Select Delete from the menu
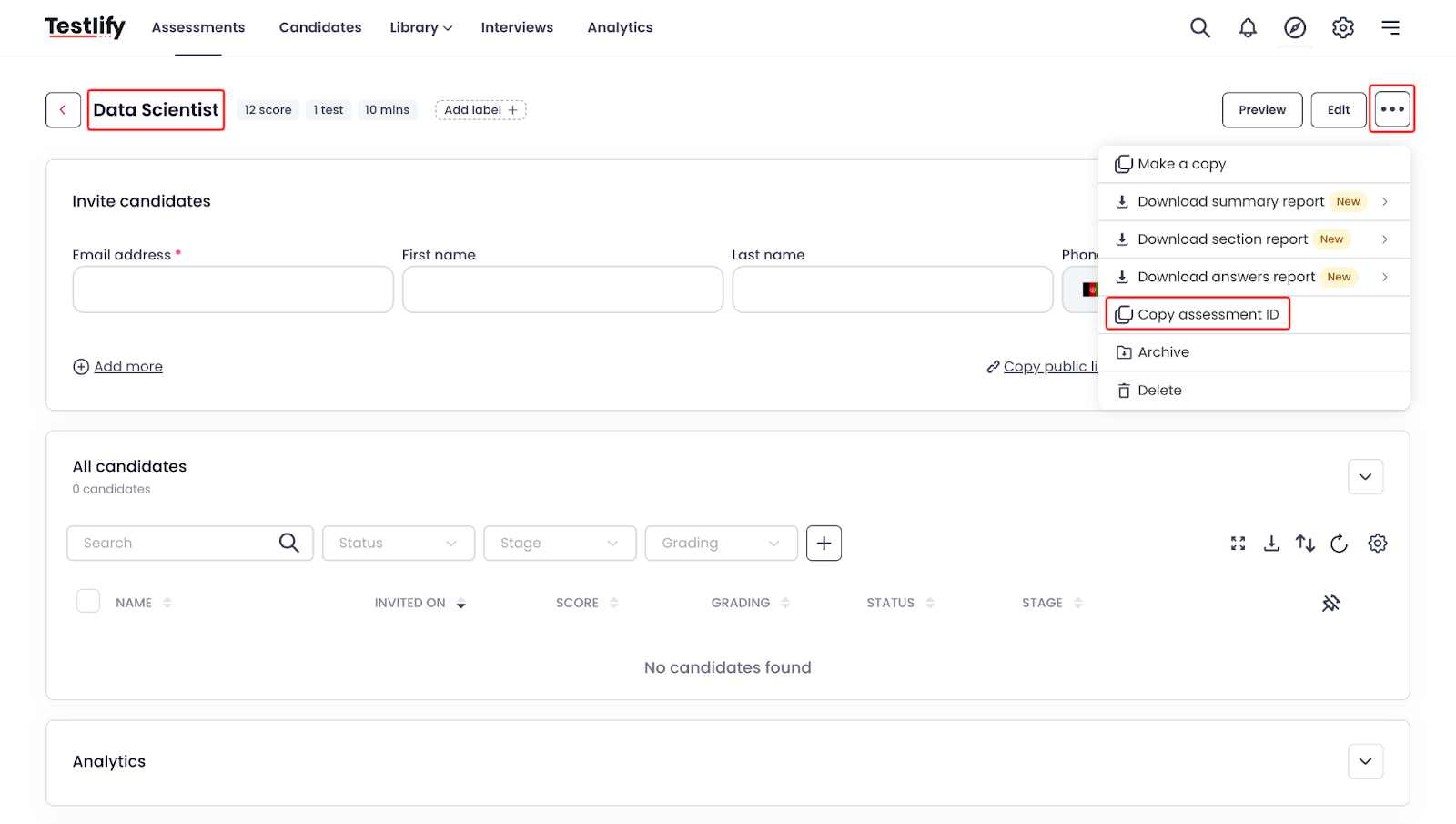Screen dimensions: 1456x824 click(x=1254, y=391)
